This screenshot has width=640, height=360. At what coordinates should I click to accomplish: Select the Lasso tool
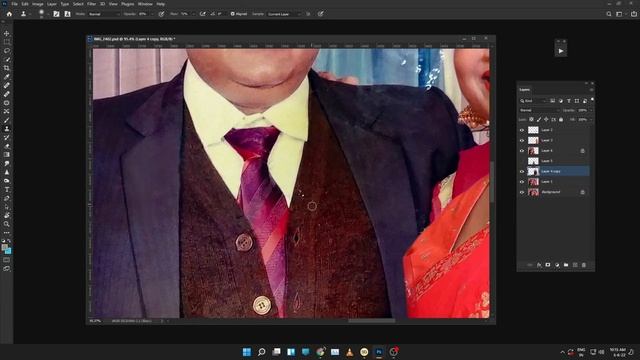pyautogui.click(x=7, y=51)
